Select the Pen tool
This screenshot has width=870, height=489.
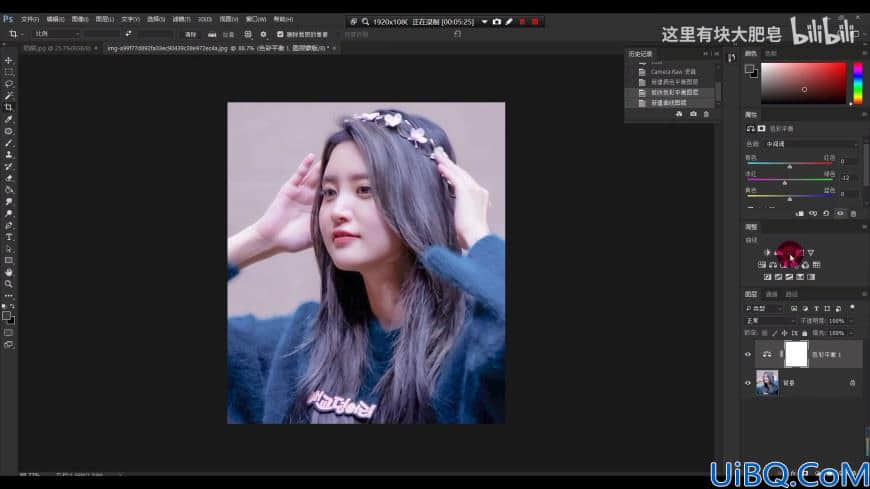coord(8,225)
